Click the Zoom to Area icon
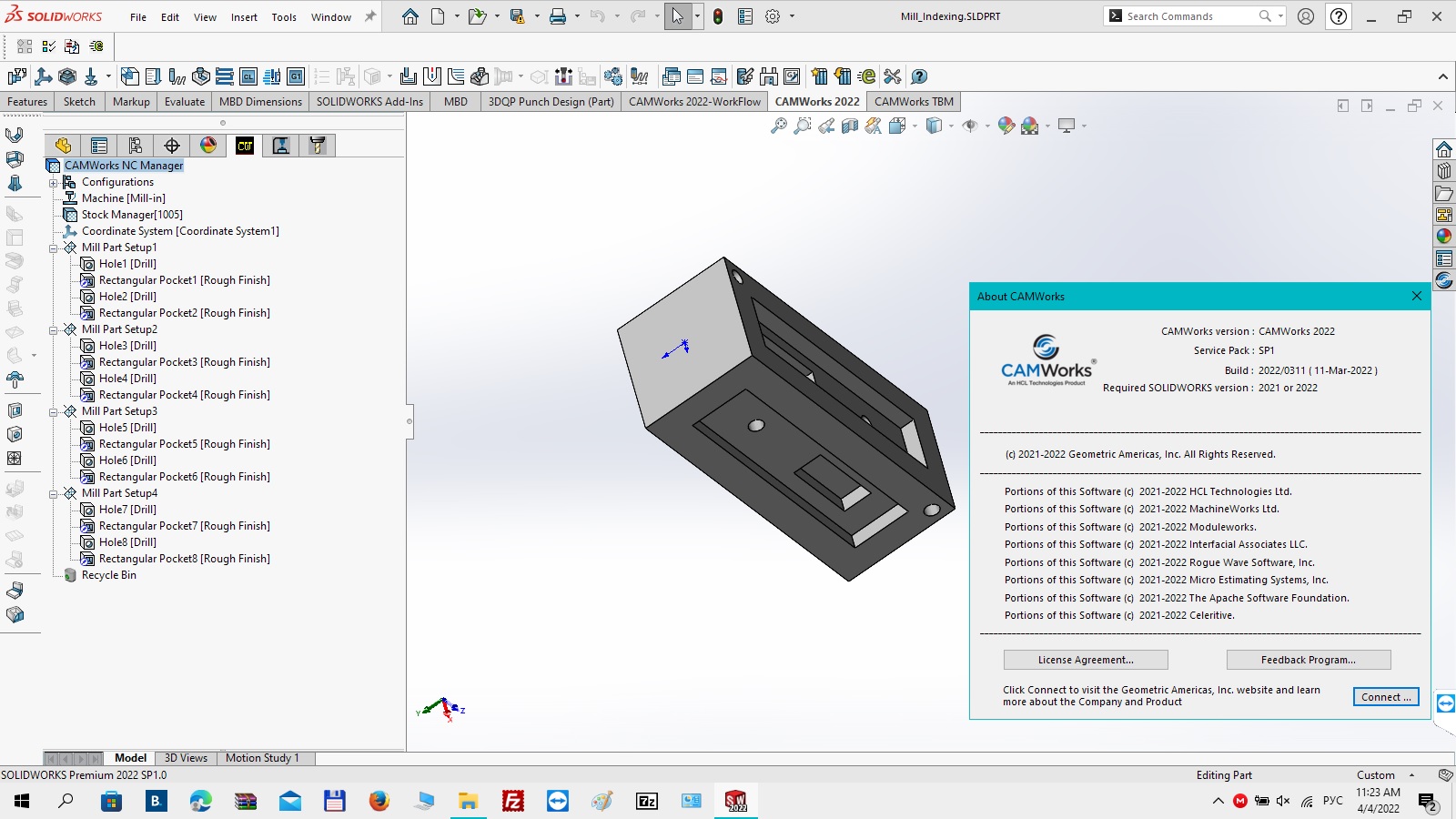 coord(803,126)
